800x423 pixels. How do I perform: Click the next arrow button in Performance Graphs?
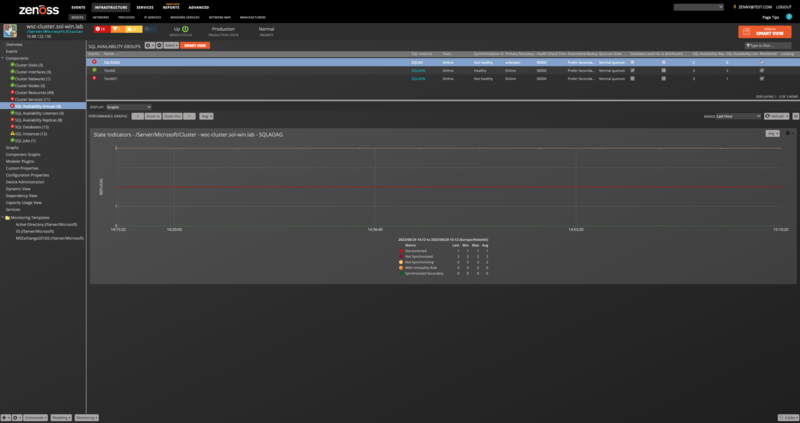click(189, 116)
